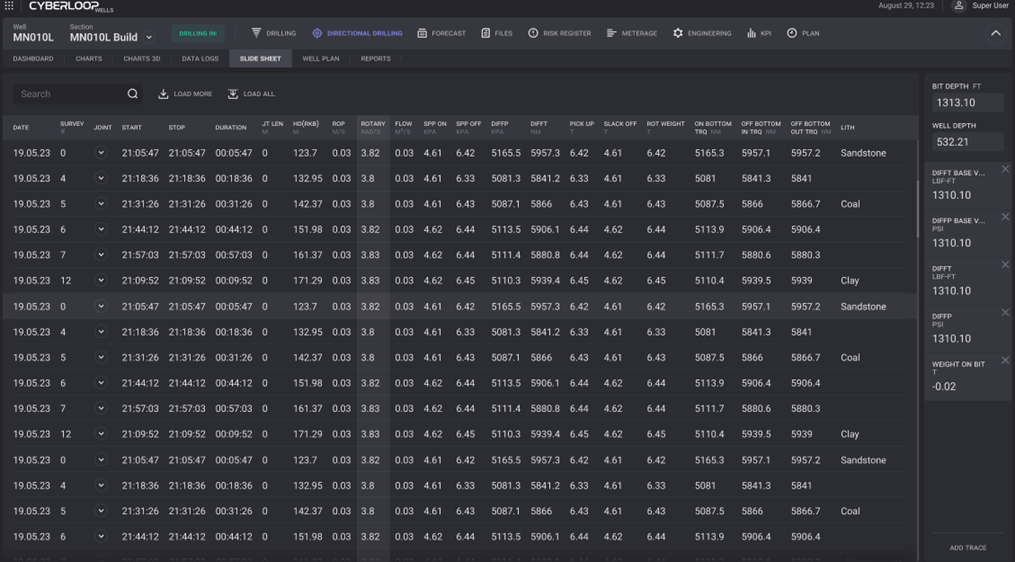Open the Meterage page
Screen dimensions: 1015x562
coord(631,33)
